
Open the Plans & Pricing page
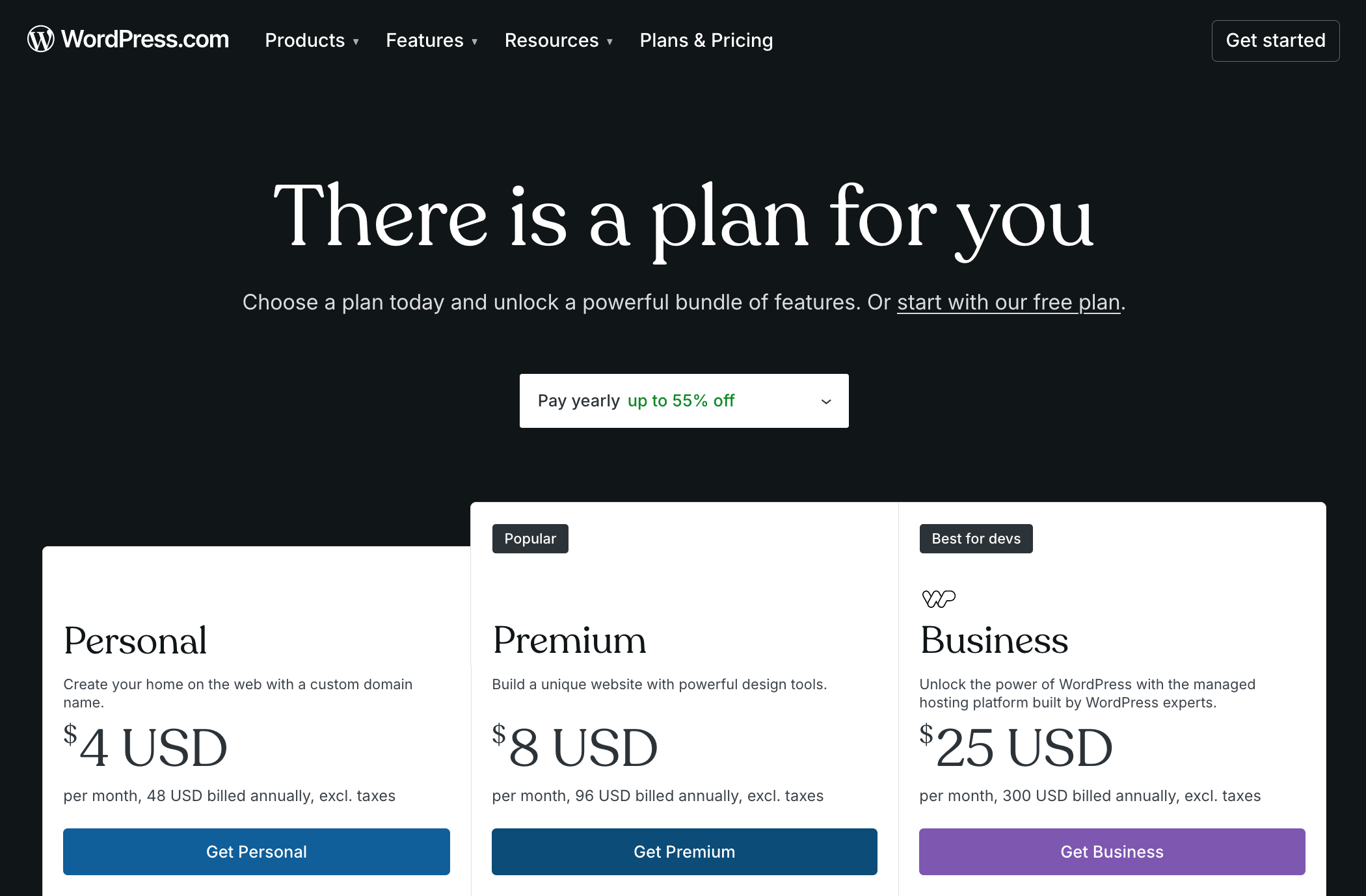pos(706,40)
